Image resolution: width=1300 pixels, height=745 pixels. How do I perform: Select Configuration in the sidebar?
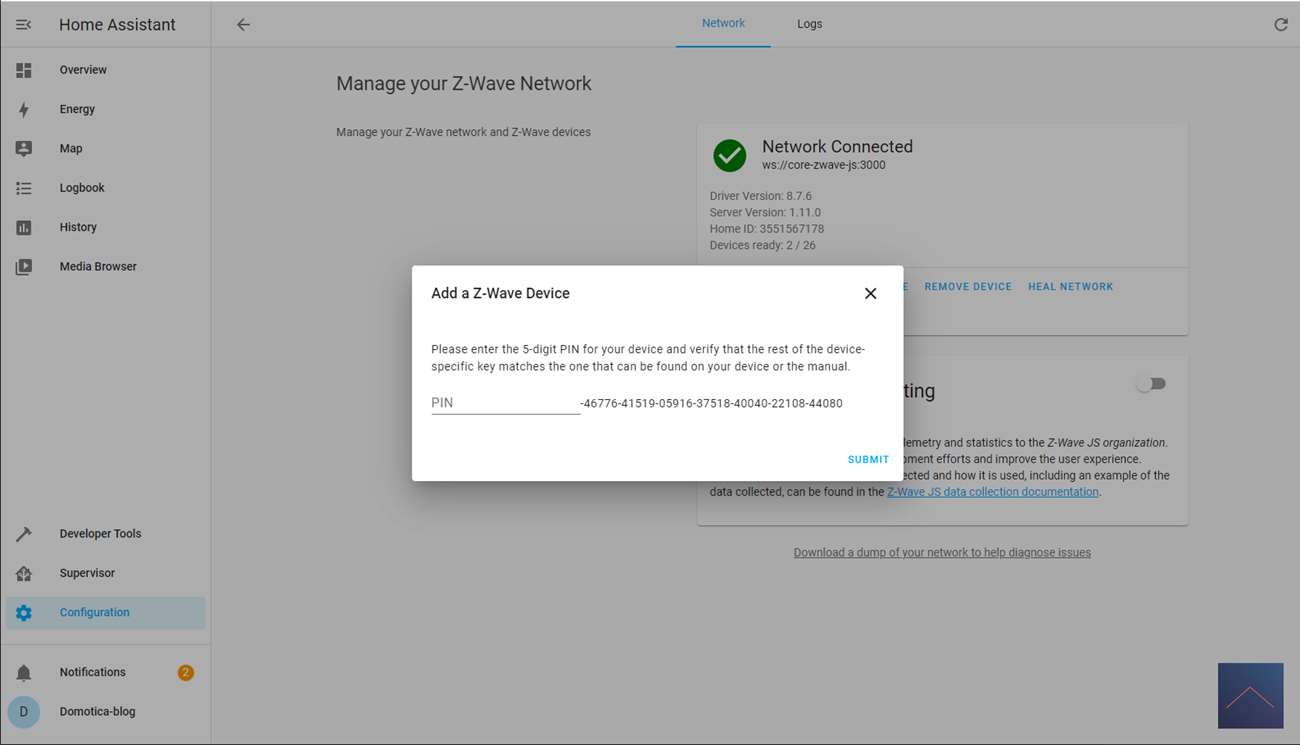tap(94, 613)
